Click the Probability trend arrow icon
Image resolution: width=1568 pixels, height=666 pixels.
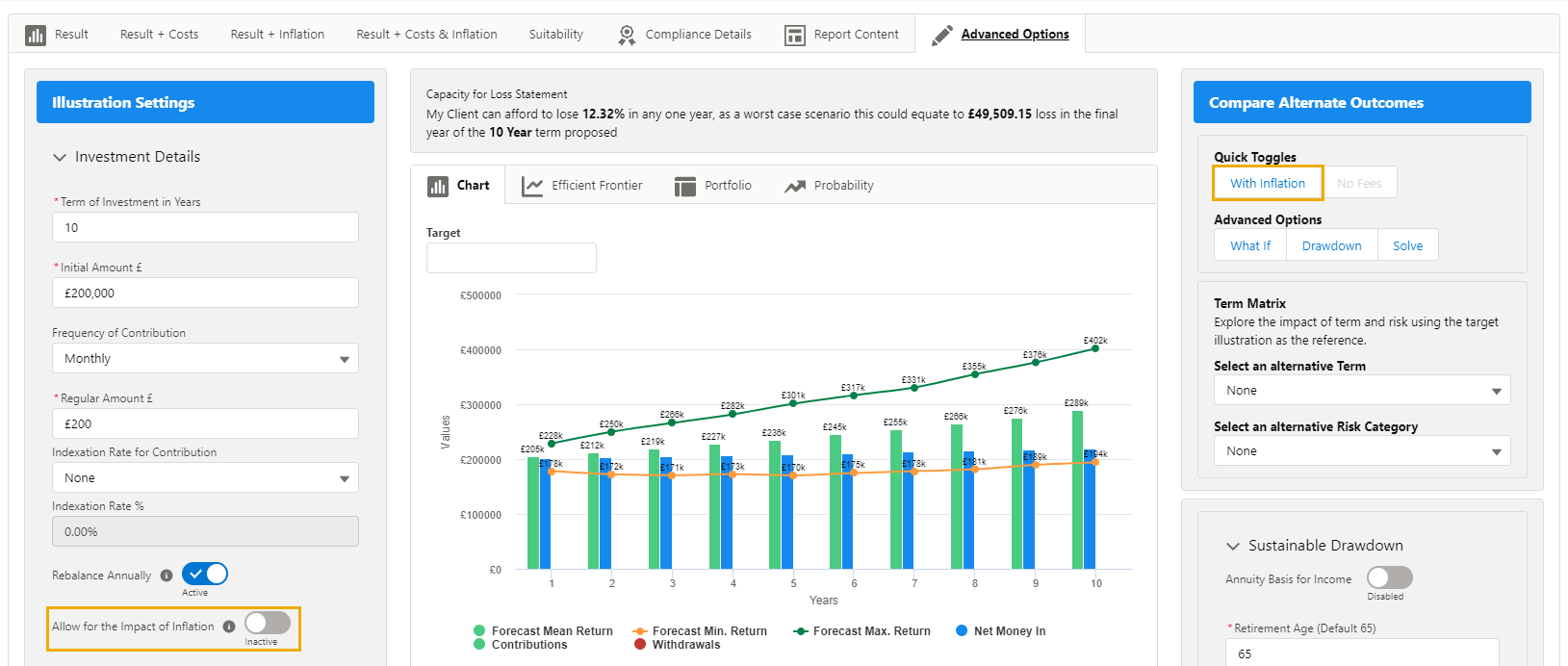coord(794,186)
